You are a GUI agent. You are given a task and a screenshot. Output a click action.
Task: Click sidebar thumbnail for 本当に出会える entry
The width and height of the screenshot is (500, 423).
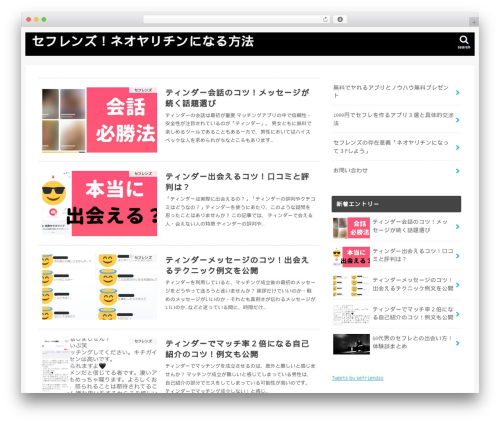click(x=351, y=257)
